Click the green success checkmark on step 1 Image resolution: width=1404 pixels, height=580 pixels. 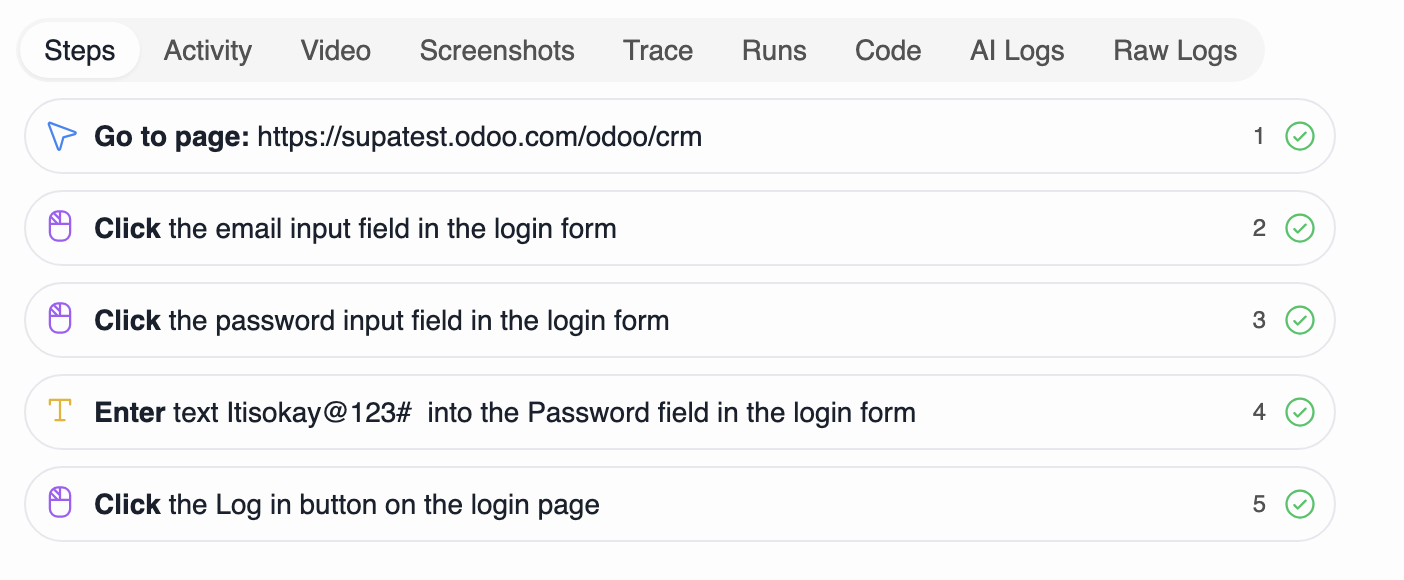1299,136
